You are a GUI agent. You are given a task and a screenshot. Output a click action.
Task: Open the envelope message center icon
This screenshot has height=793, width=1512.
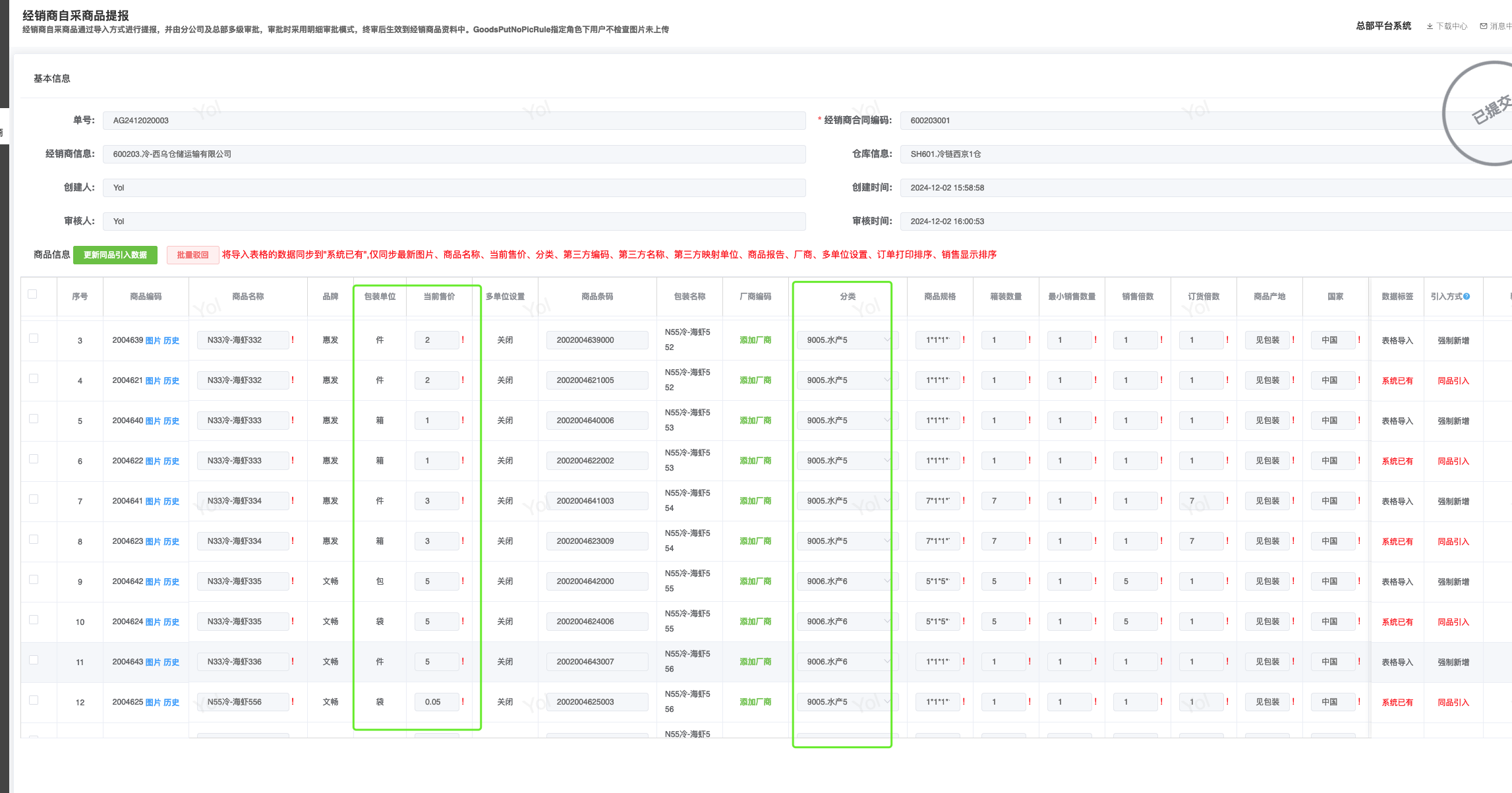pos(1484,26)
